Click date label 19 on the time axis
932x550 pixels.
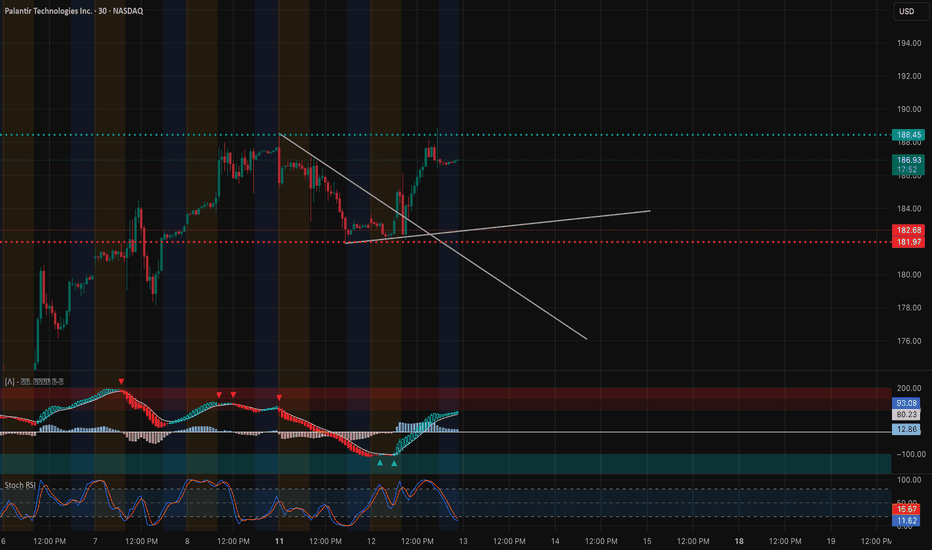pos(831,542)
